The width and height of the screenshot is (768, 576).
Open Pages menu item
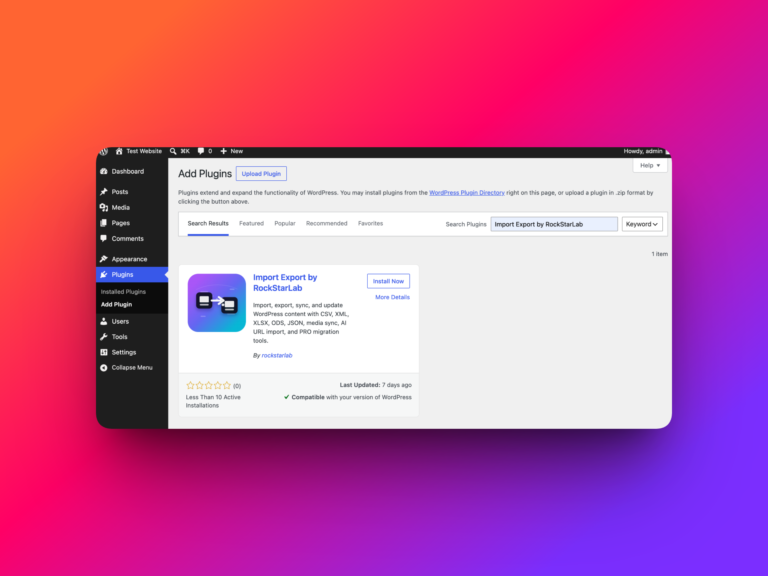tap(120, 223)
